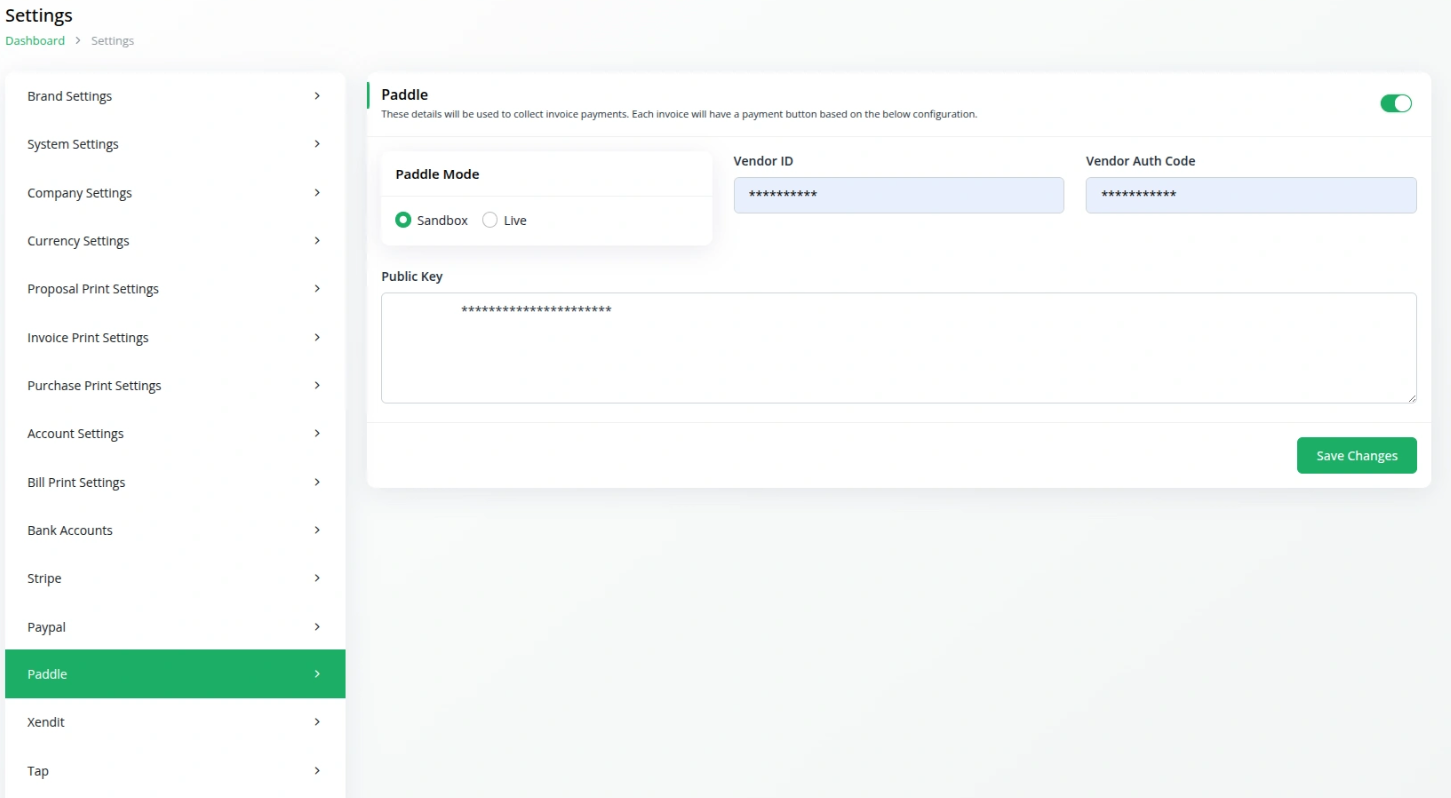Click the Paddle section heading
This screenshot has height=798, width=1451.
(x=405, y=94)
